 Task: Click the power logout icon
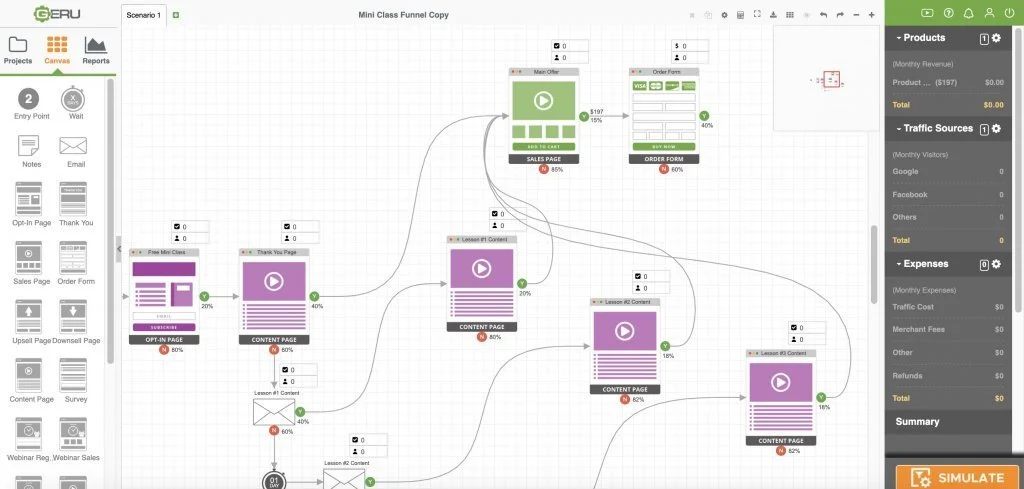tap(1010, 13)
